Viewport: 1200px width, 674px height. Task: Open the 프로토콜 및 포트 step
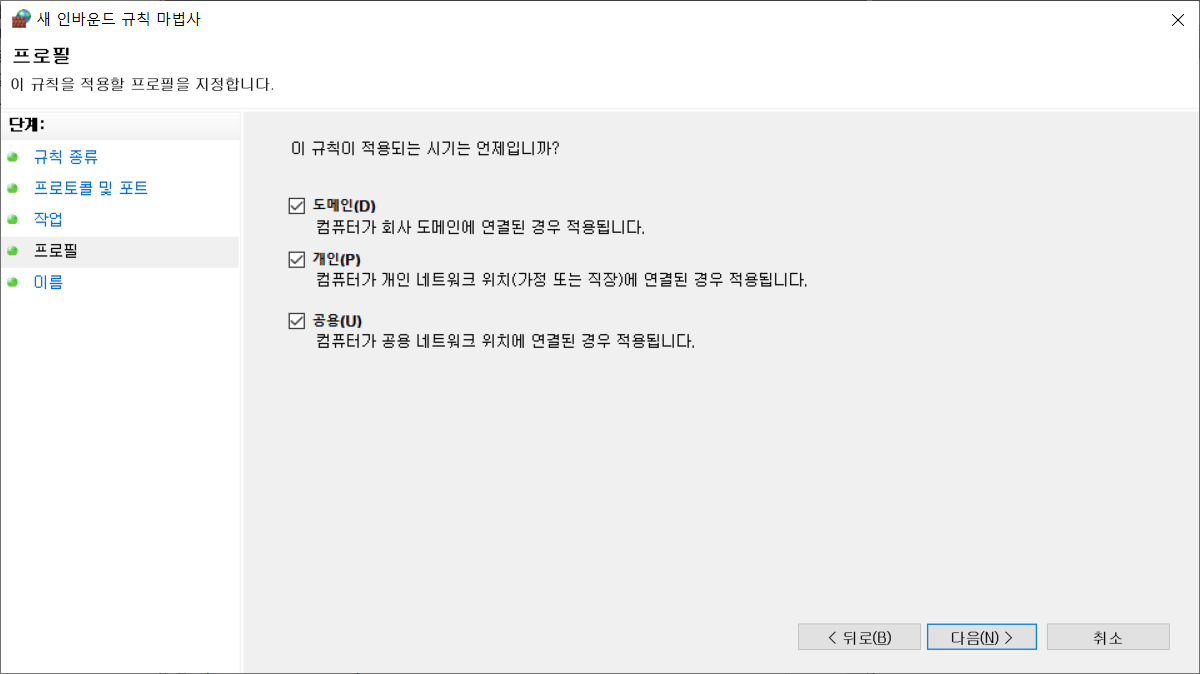pyautogui.click(x=91, y=188)
